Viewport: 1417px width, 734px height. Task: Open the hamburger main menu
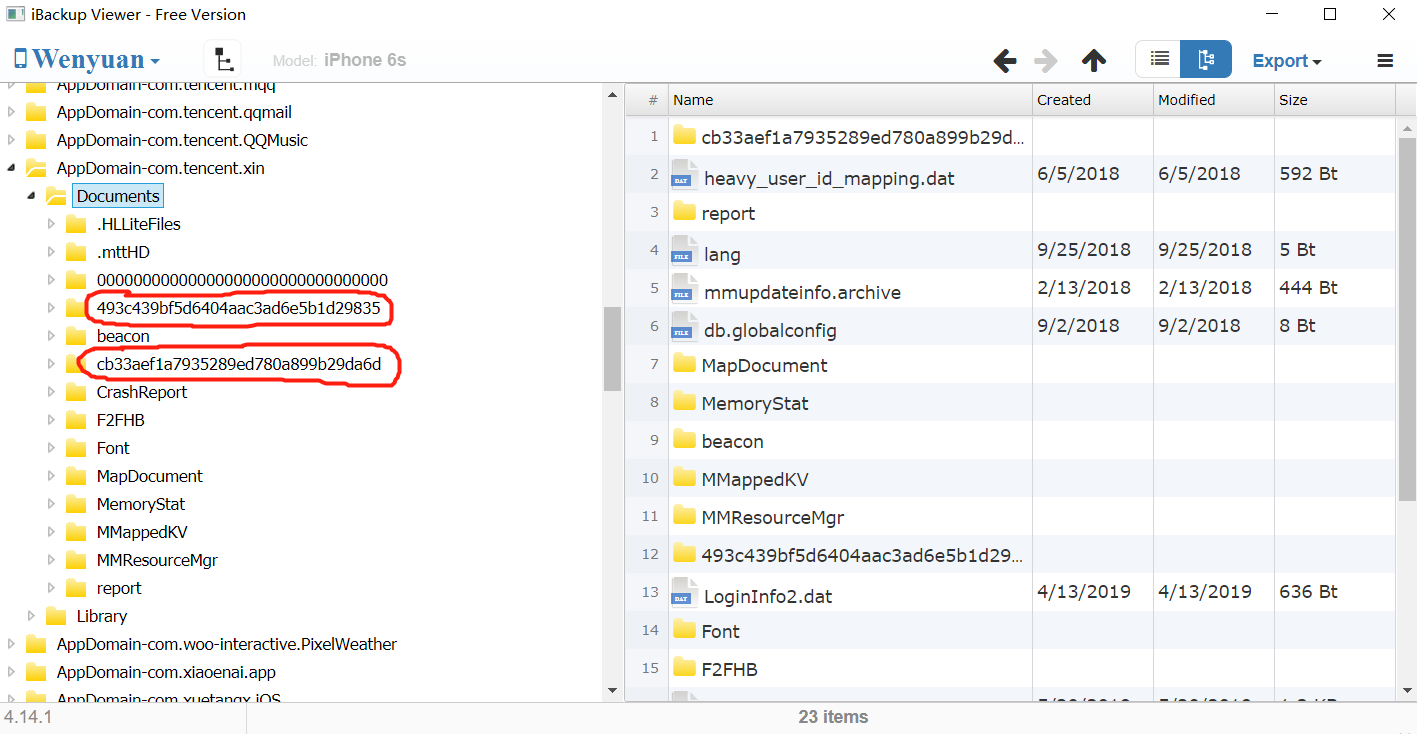tap(1385, 61)
